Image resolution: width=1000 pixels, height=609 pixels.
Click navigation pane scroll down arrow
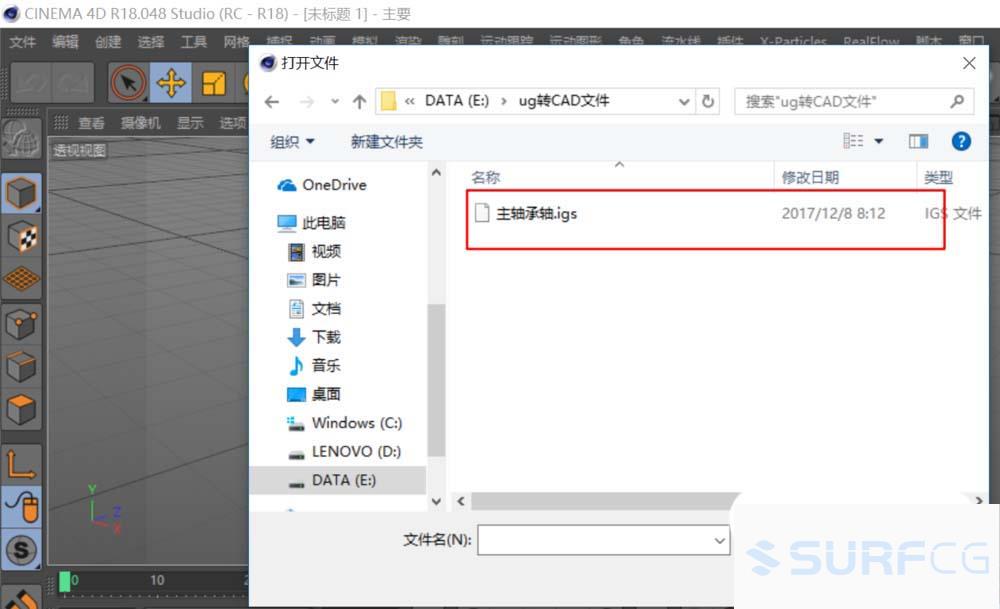tap(436, 501)
